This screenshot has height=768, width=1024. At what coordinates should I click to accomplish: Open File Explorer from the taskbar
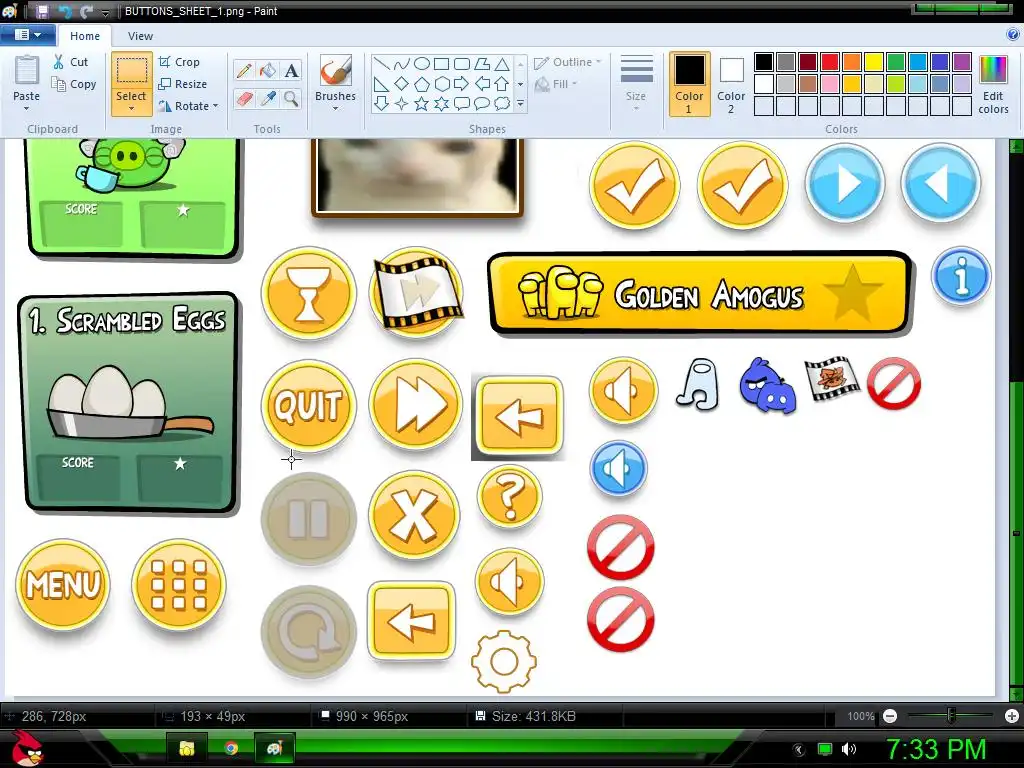tap(187, 748)
